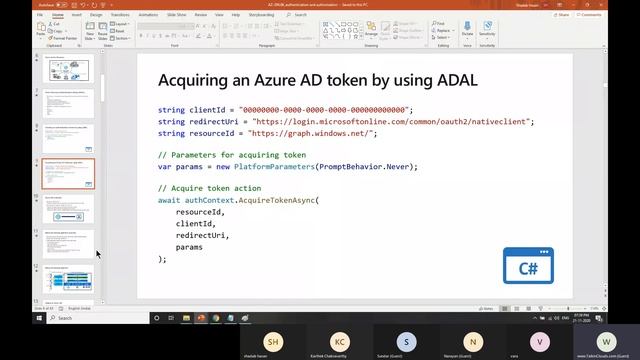Click the Save icon in Quick Access Toolbar
This screenshot has width=640, height=360.
click(x=74, y=5)
